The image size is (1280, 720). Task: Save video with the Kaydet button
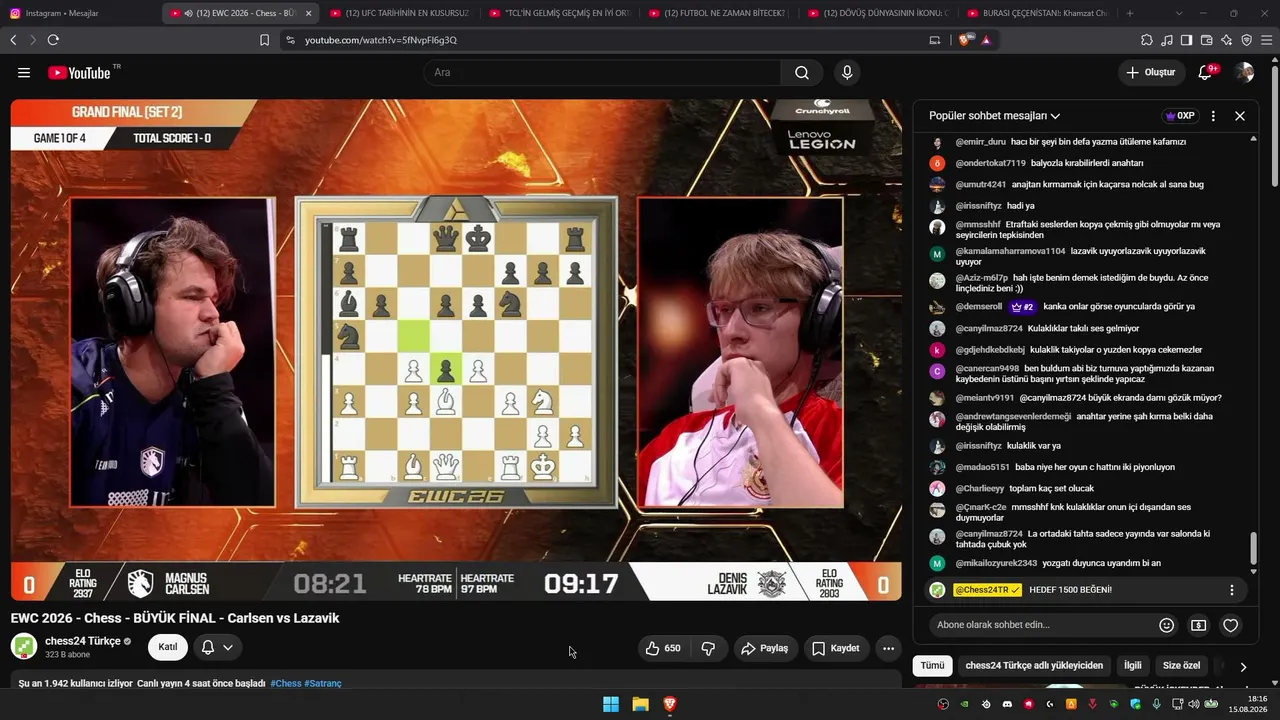pos(836,648)
